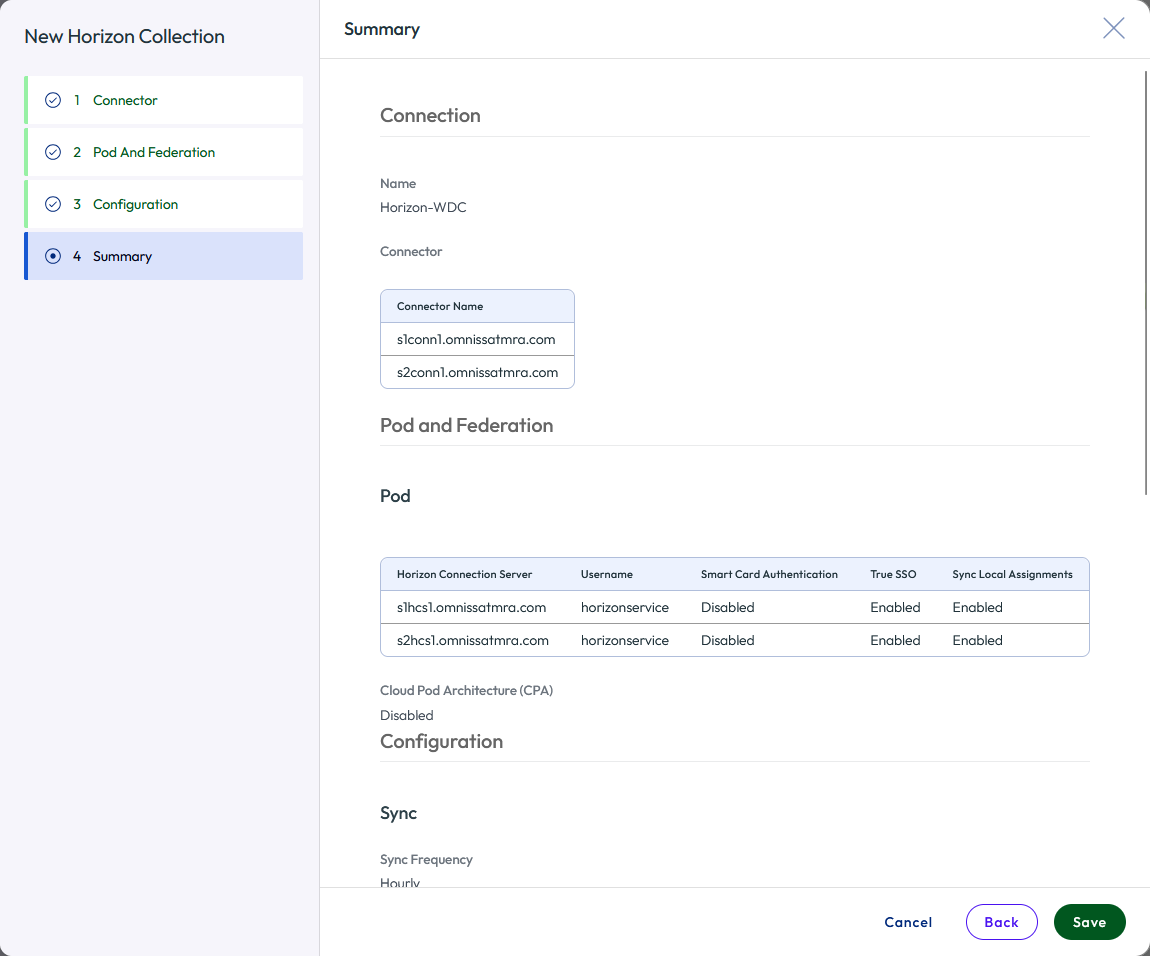Click the Sync Local Assignments column header
The height and width of the screenshot is (956, 1150).
point(1012,574)
